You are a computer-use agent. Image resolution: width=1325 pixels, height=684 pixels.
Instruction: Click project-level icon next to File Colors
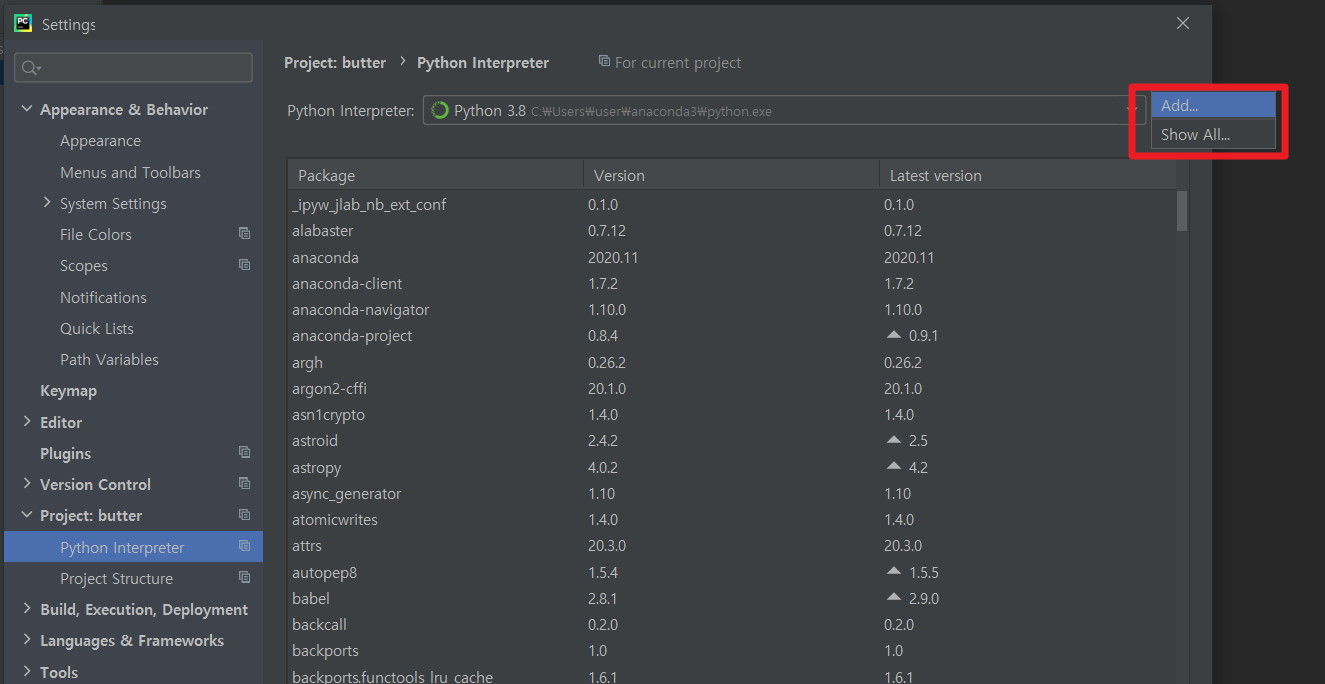(x=244, y=234)
